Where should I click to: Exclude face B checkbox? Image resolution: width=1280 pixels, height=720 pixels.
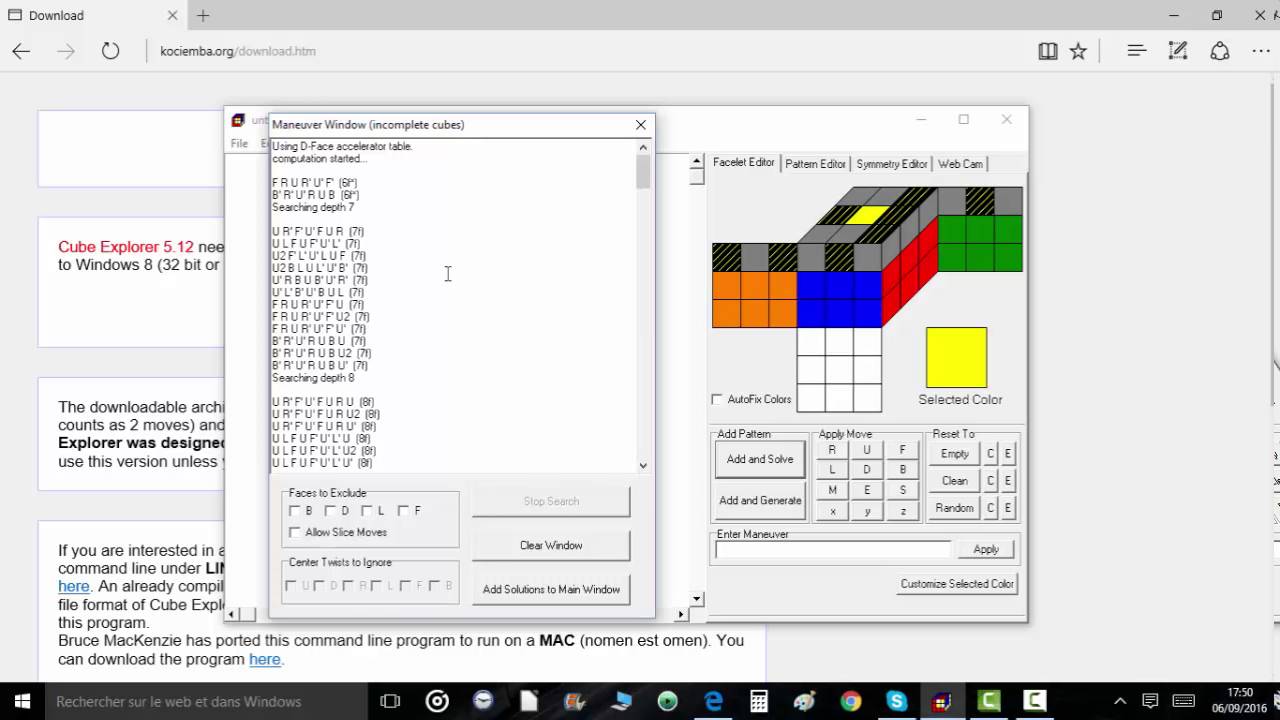295,511
